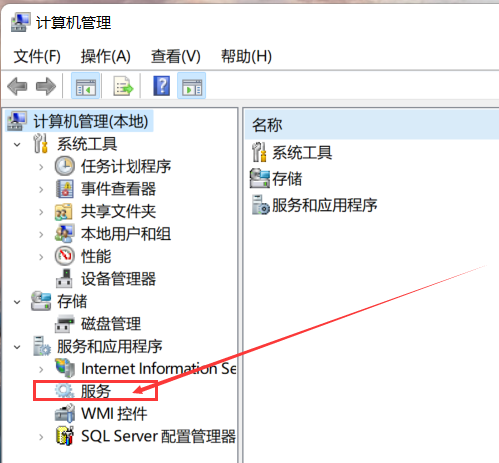
Task: Toggle the show/hide action pane icon
Action: [192, 86]
